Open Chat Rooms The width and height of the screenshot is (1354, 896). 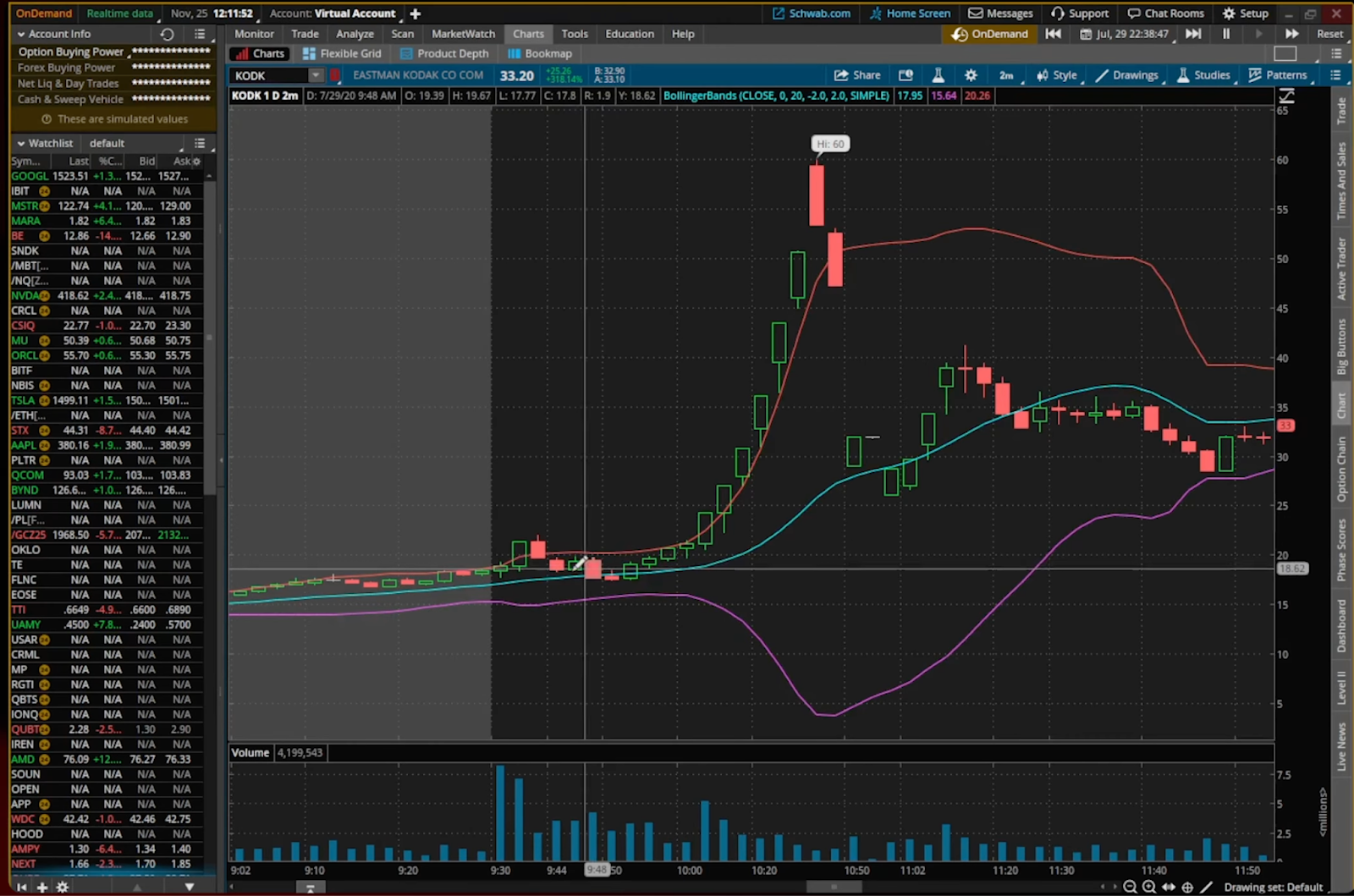coord(1165,14)
